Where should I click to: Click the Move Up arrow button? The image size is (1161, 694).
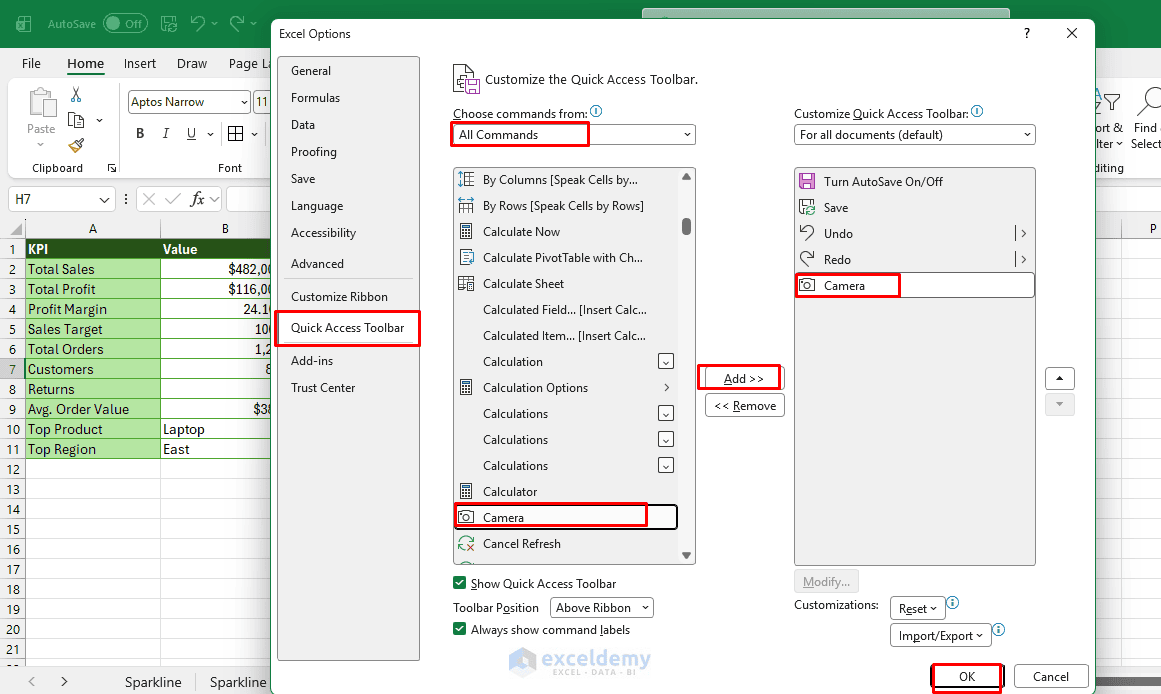1060,378
